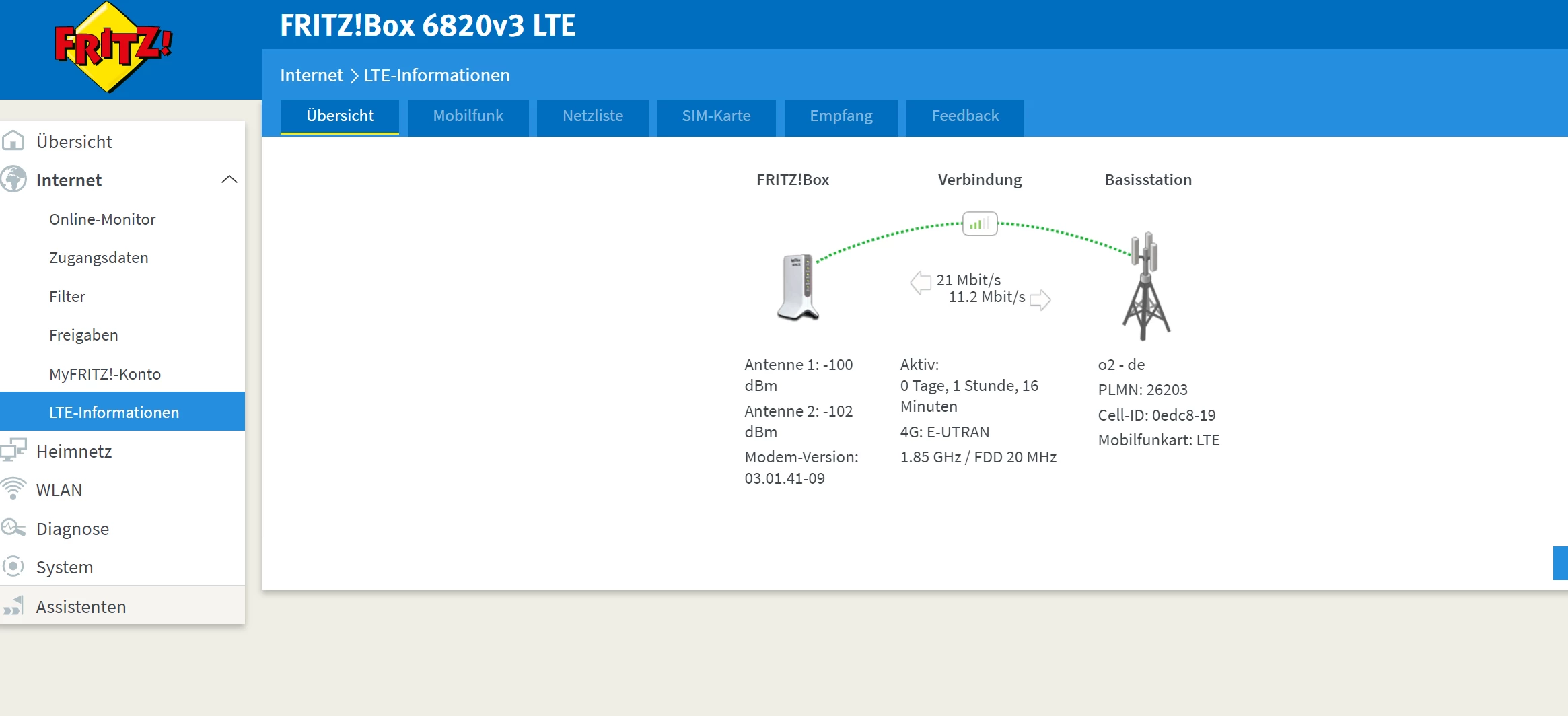This screenshot has height=716, width=1568.
Task: Open the Mobilfunk tab
Action: 468,116
